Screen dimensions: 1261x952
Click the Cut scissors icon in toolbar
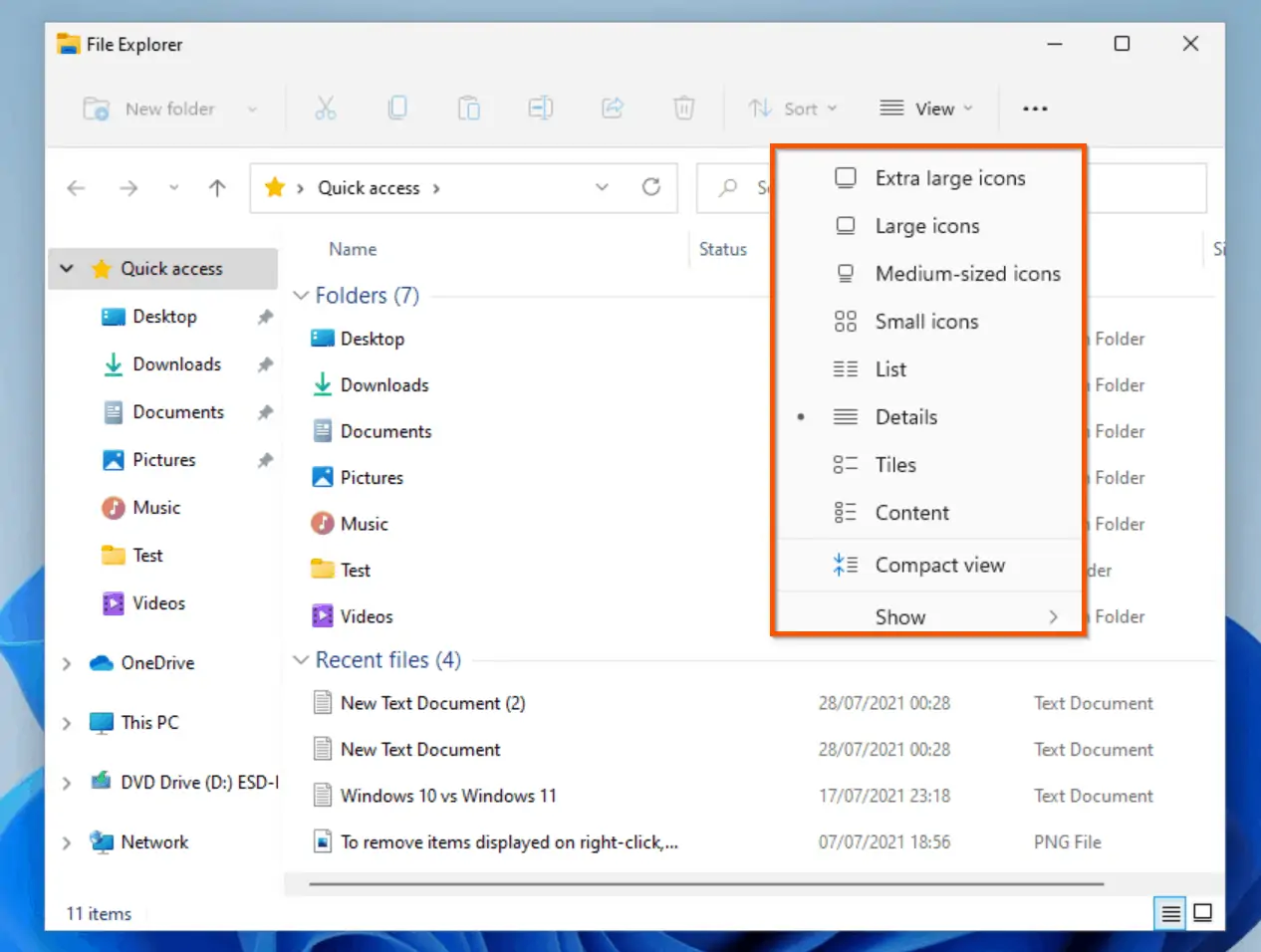326,109
